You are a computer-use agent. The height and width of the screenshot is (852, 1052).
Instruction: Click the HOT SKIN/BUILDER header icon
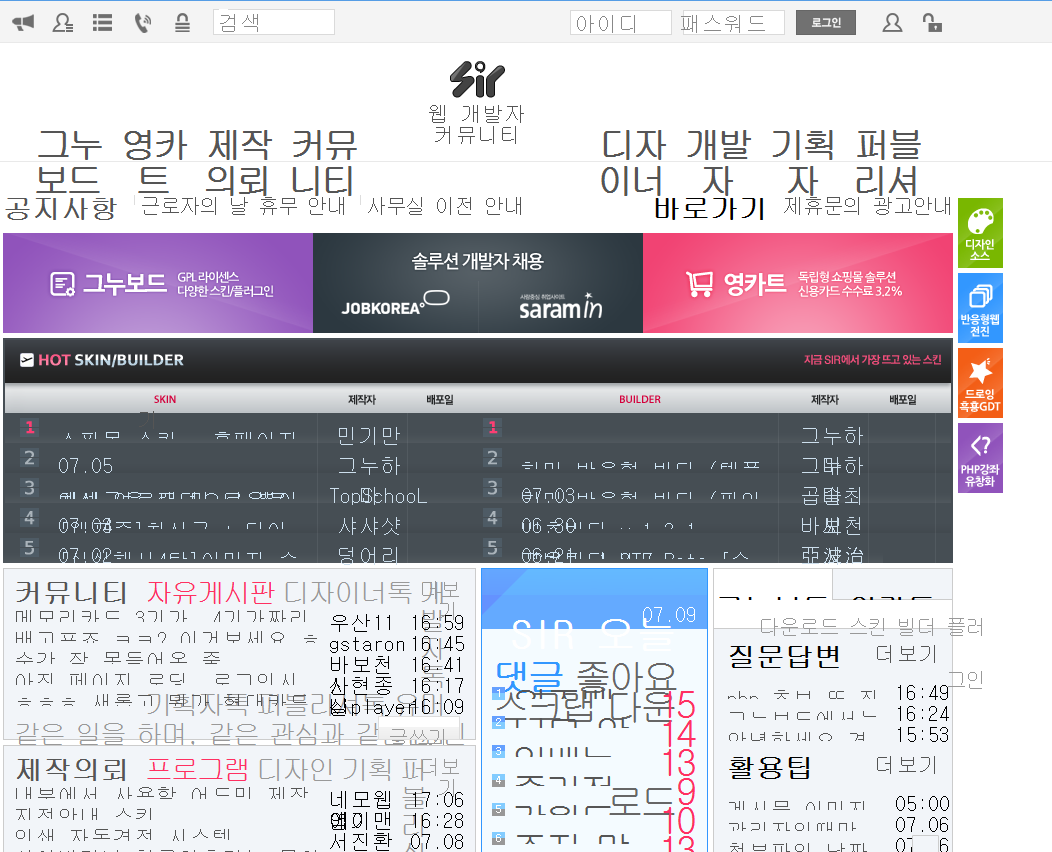coord(27,360)
